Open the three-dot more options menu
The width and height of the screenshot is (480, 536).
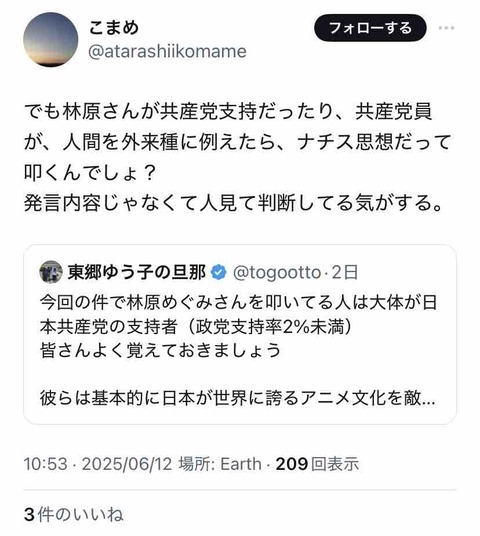[446, 28]
